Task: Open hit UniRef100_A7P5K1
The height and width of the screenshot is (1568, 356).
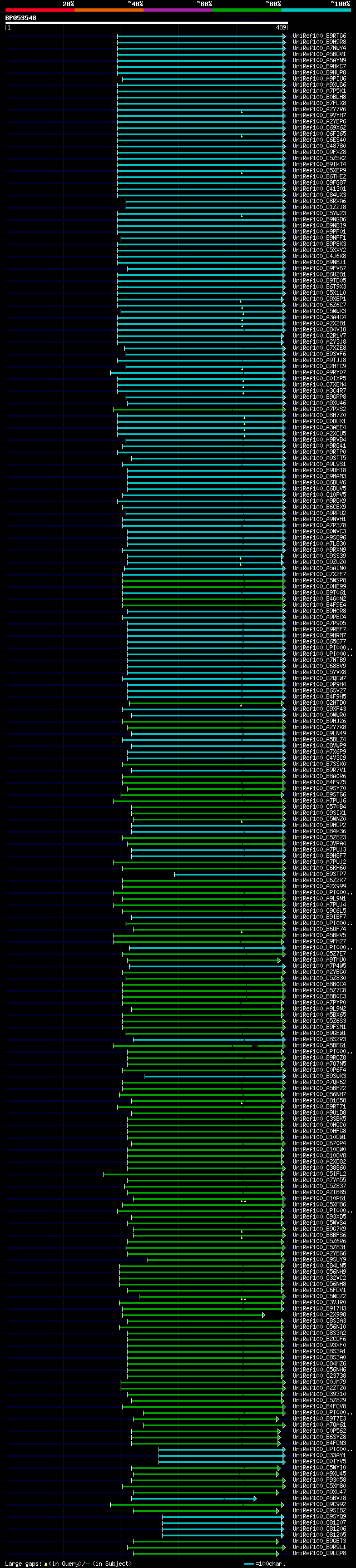Action: [x=319, y=91]
